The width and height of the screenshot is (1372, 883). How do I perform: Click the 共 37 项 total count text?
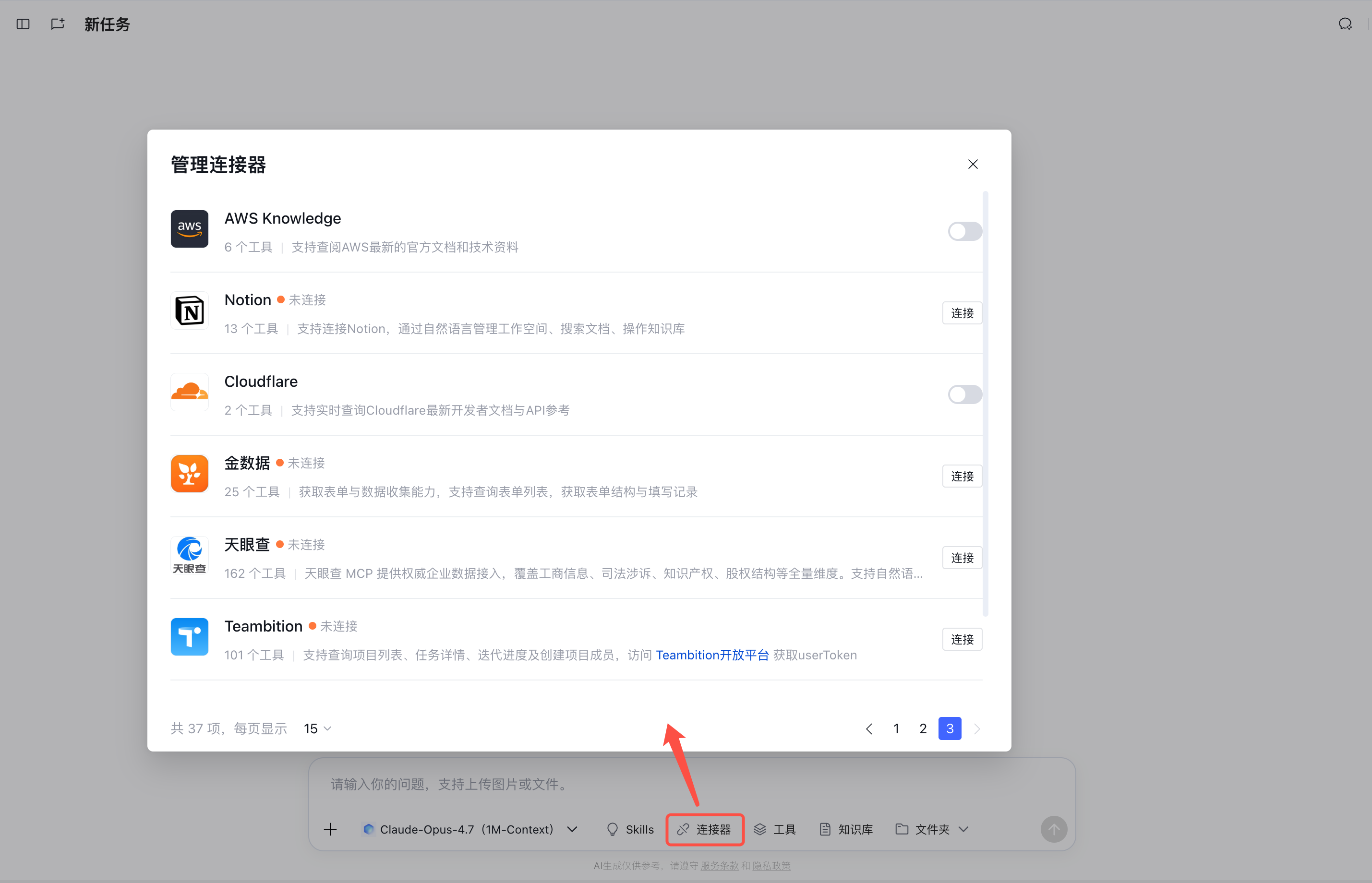coord(195,728)
